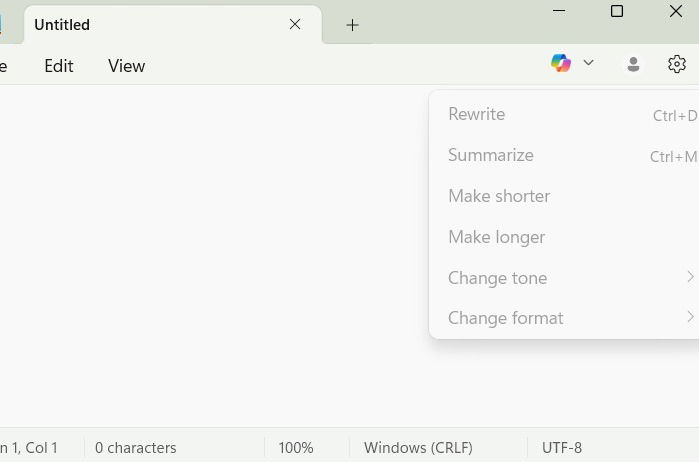Maximize the Notepad window
699x462 pixels.
(617, 11)
